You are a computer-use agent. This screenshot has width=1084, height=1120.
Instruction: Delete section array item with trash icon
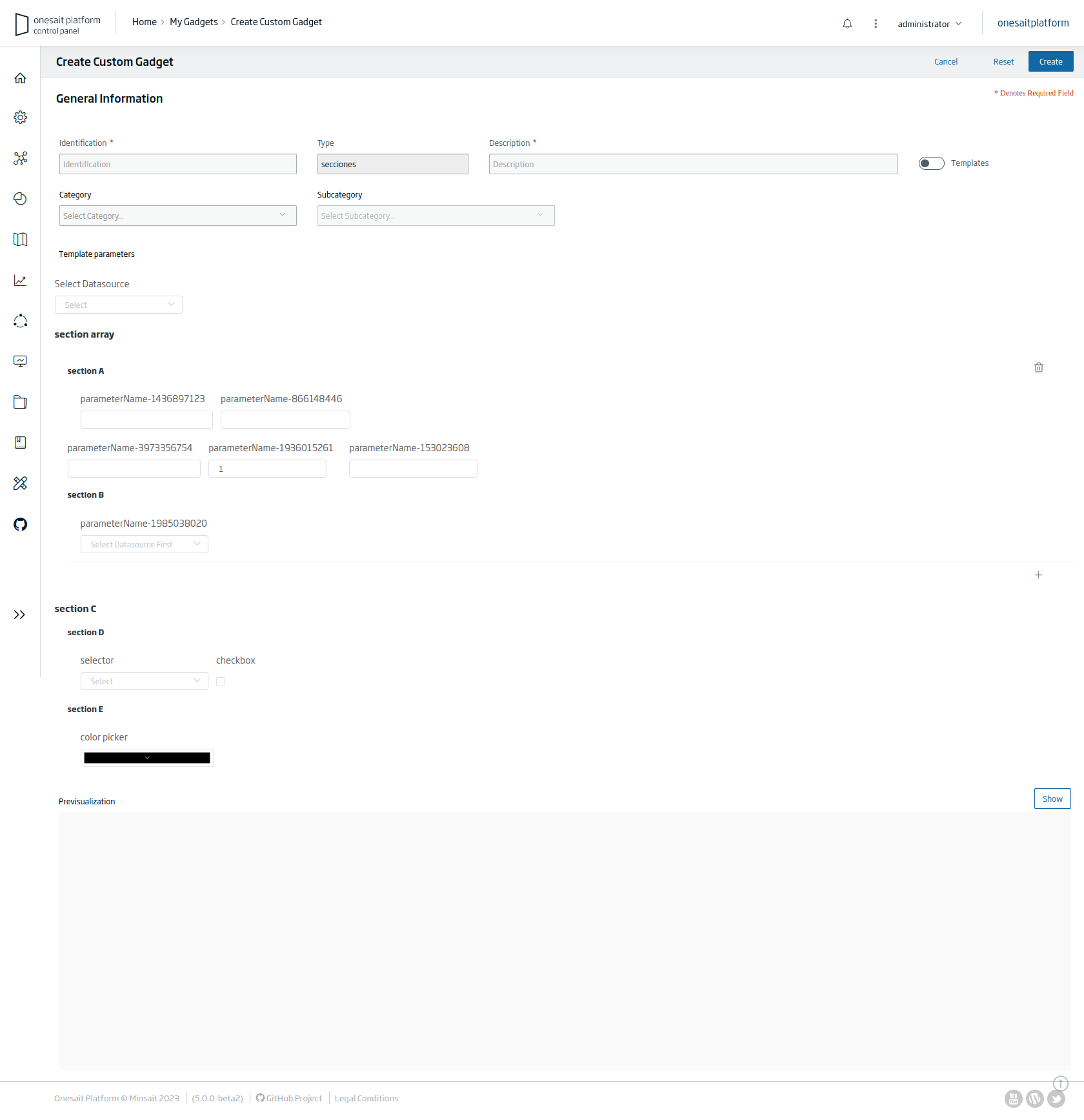[1038, 367]
